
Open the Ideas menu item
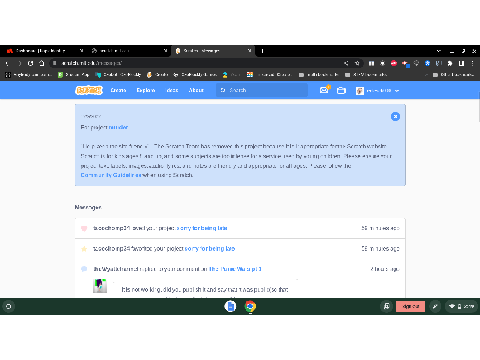point(172,90)
